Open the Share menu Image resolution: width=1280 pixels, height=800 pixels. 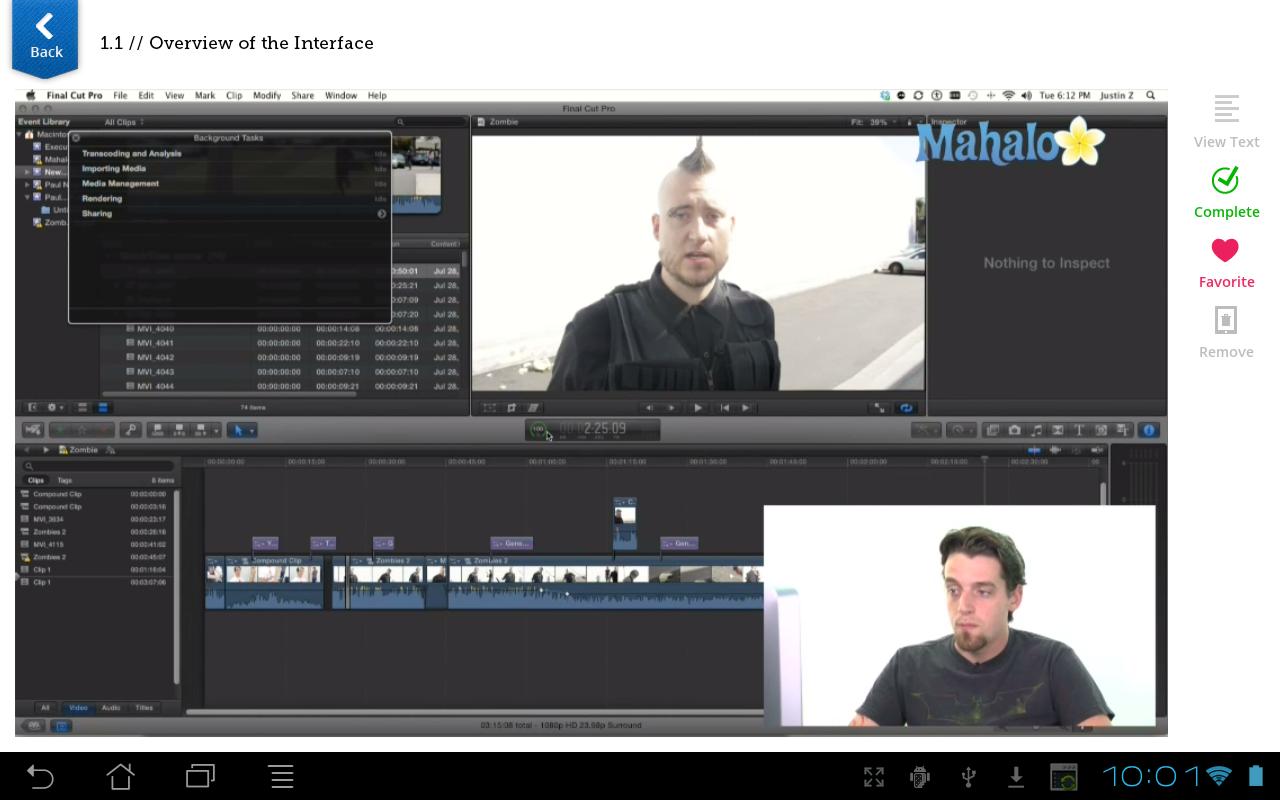(x=303, y=96)
